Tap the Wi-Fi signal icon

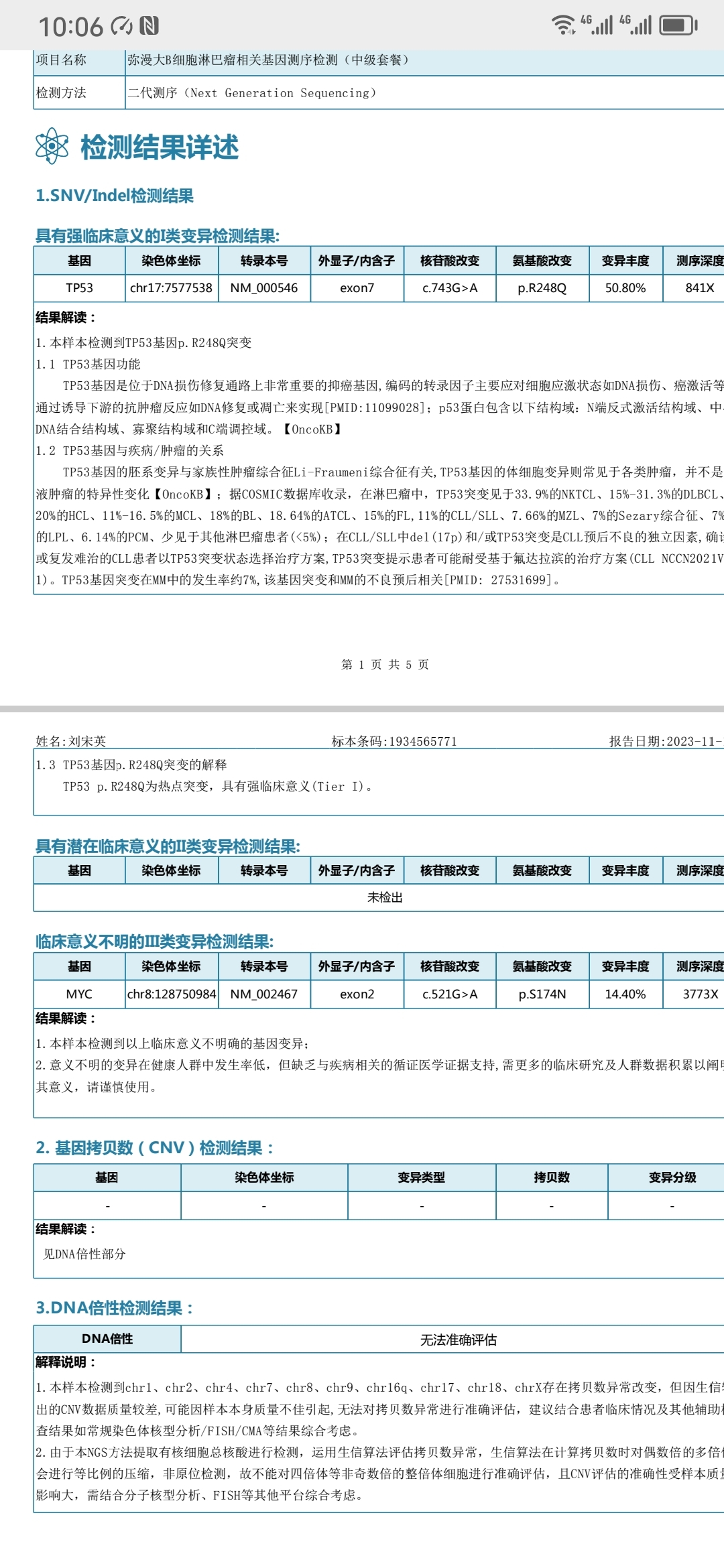pyautogui.click(x=563, y=25)
